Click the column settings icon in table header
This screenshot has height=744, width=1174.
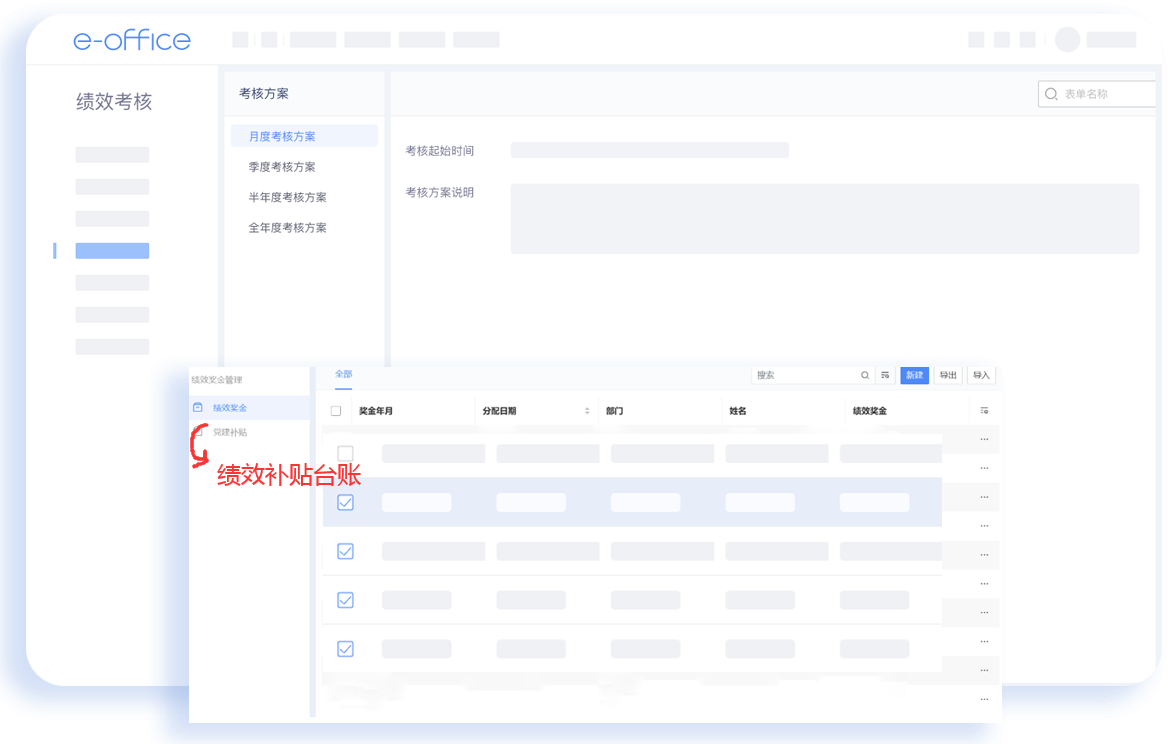coord(985,411)
